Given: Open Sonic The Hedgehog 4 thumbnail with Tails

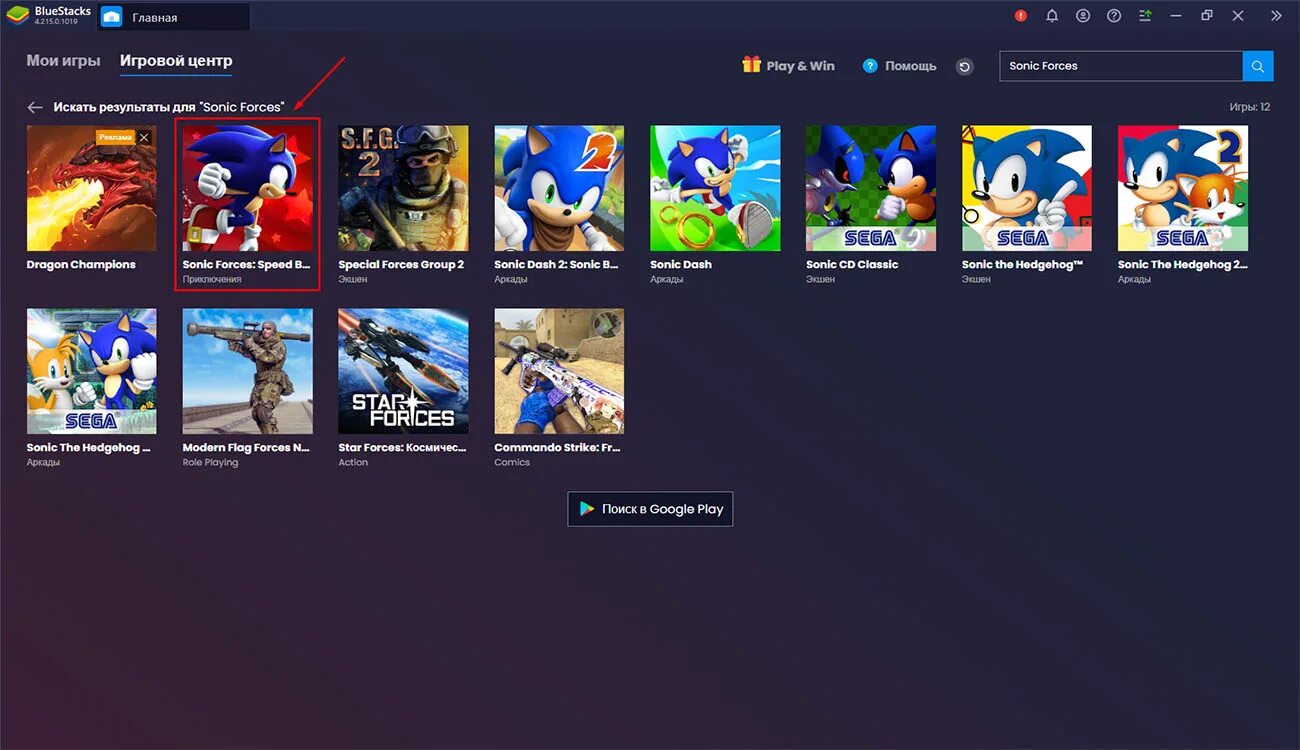Looking at the screenshot, I should (91, 371).
